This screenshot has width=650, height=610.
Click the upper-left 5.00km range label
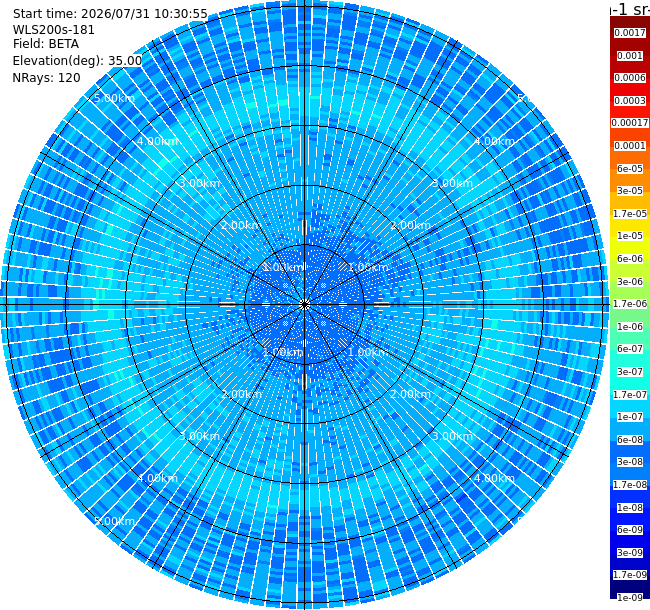(x=114, y=98)
